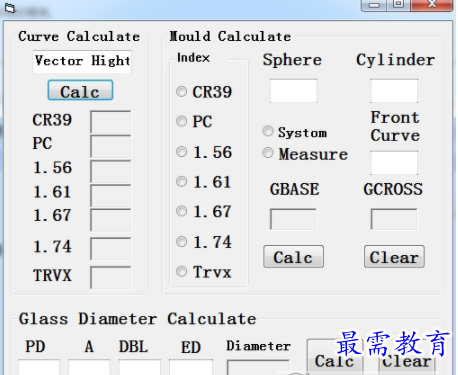This screenshot has height=375, width=458.
Task: Click the GCROSS result box
Action: pyautogui.click(x=394, y=219)
